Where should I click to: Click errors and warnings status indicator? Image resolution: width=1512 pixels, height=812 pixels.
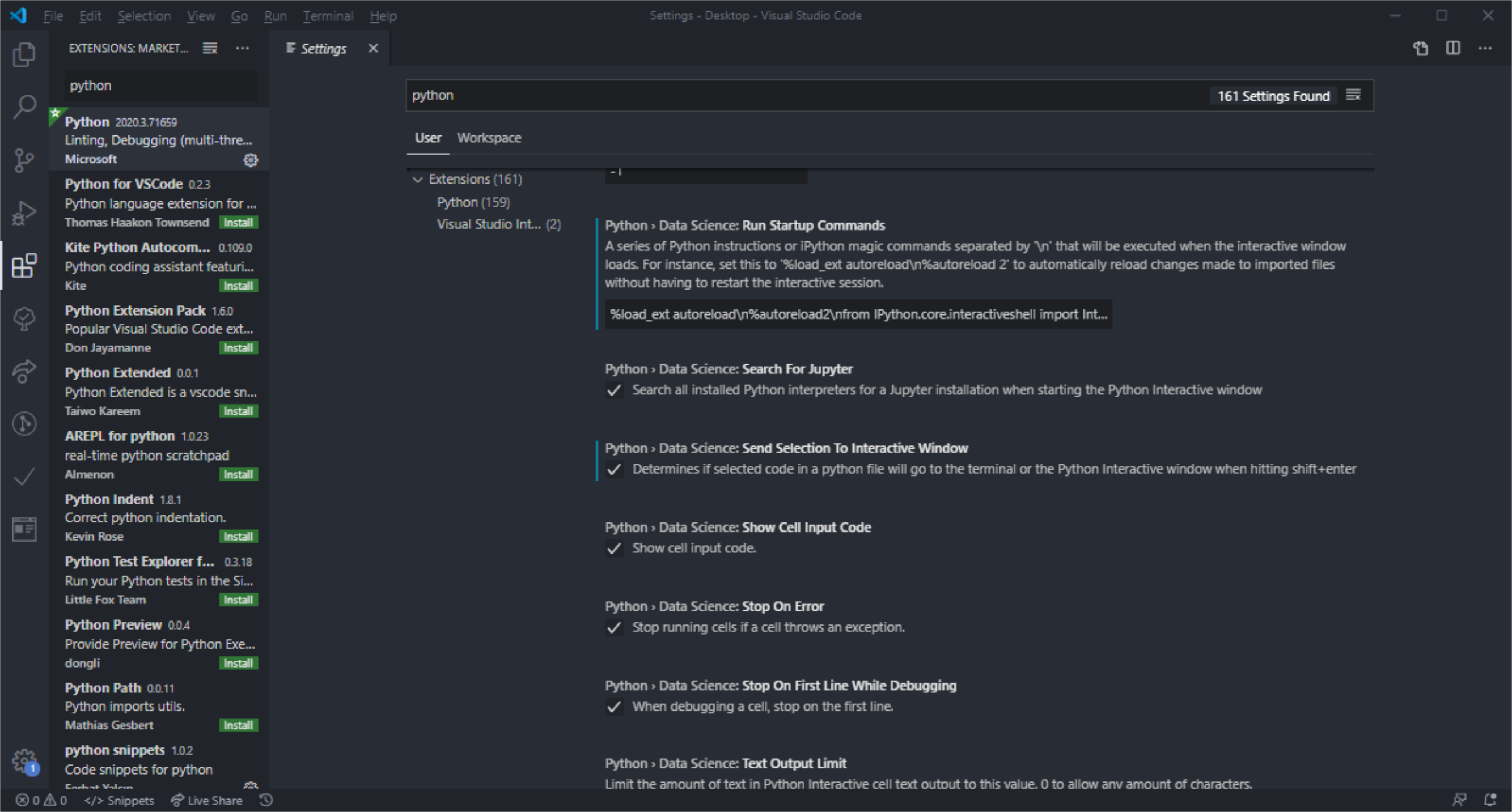(x=41, y=800)
